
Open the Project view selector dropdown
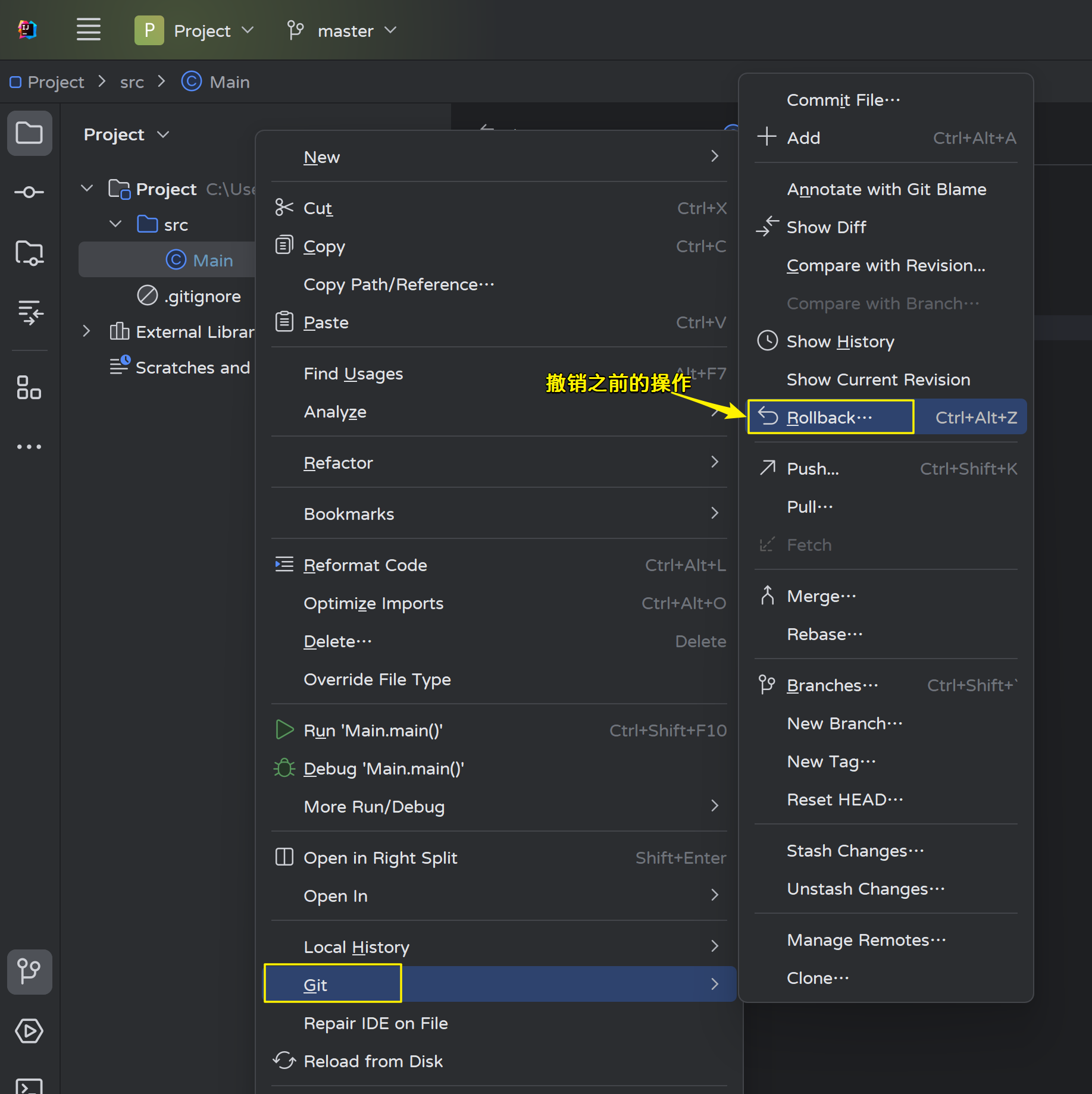pos(126,134)
